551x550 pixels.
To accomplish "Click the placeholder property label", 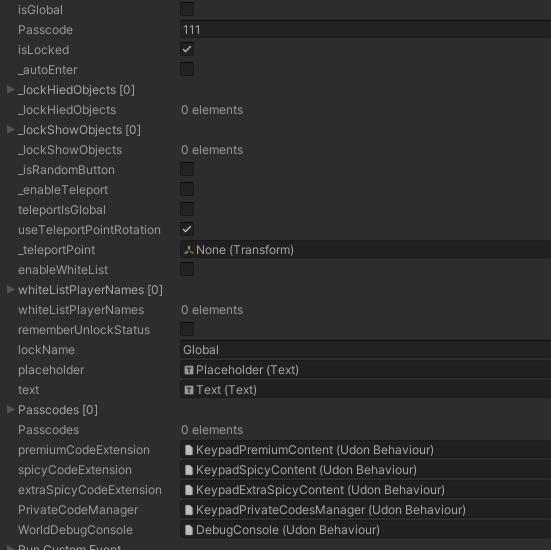I will coord(51,370).
